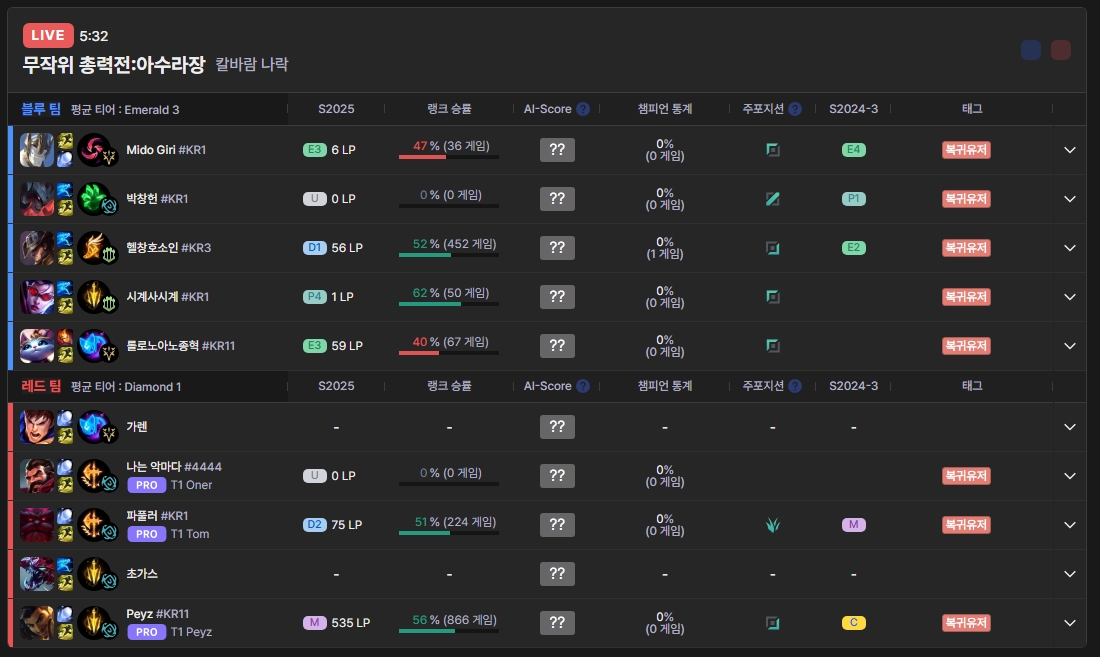
Task: Click the main position icon for 박창헌
Action: coord(772,199)
